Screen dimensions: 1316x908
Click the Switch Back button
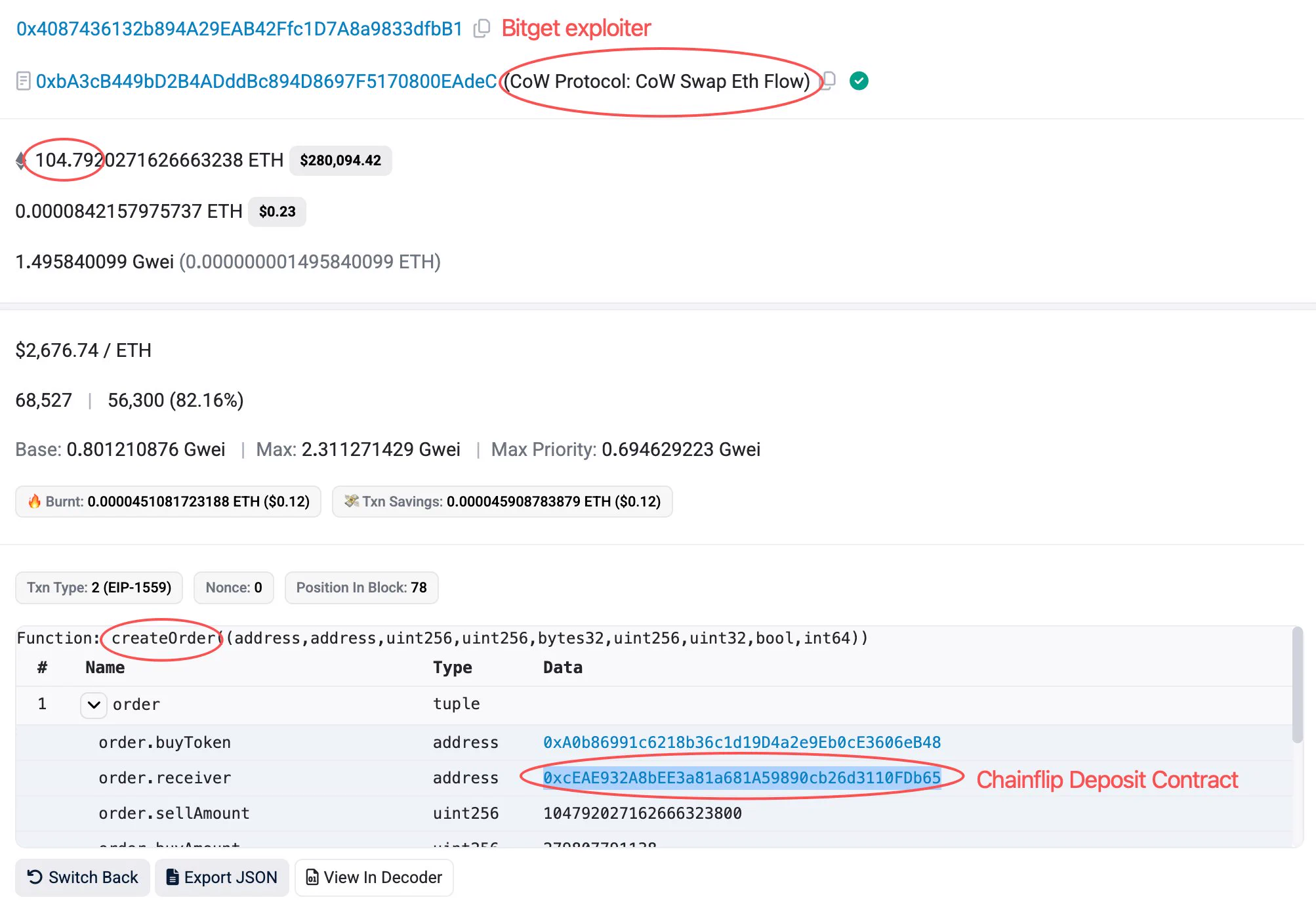tap(83, 877)
